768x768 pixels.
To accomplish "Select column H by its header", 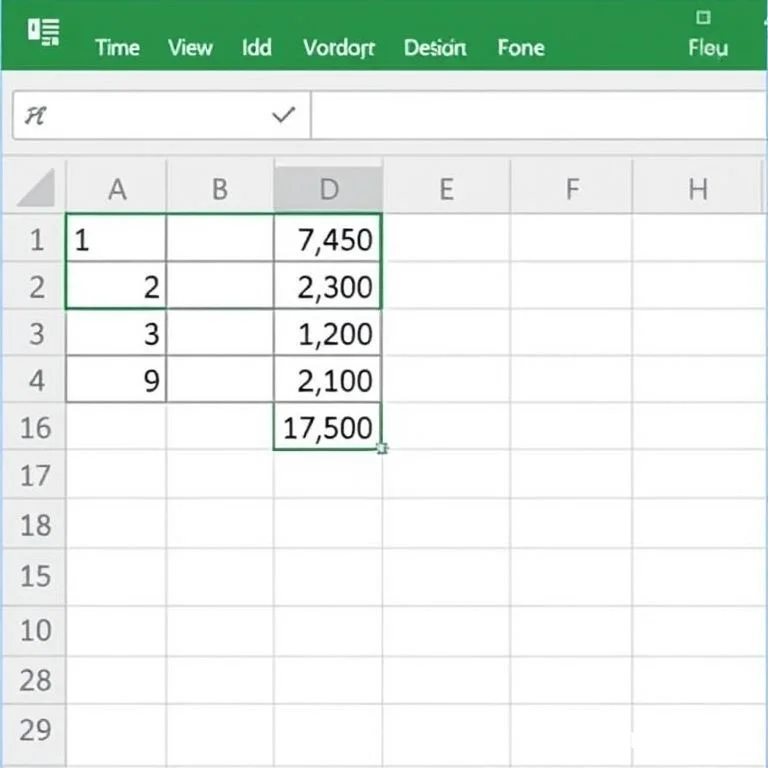I will [x=697, y=188].
